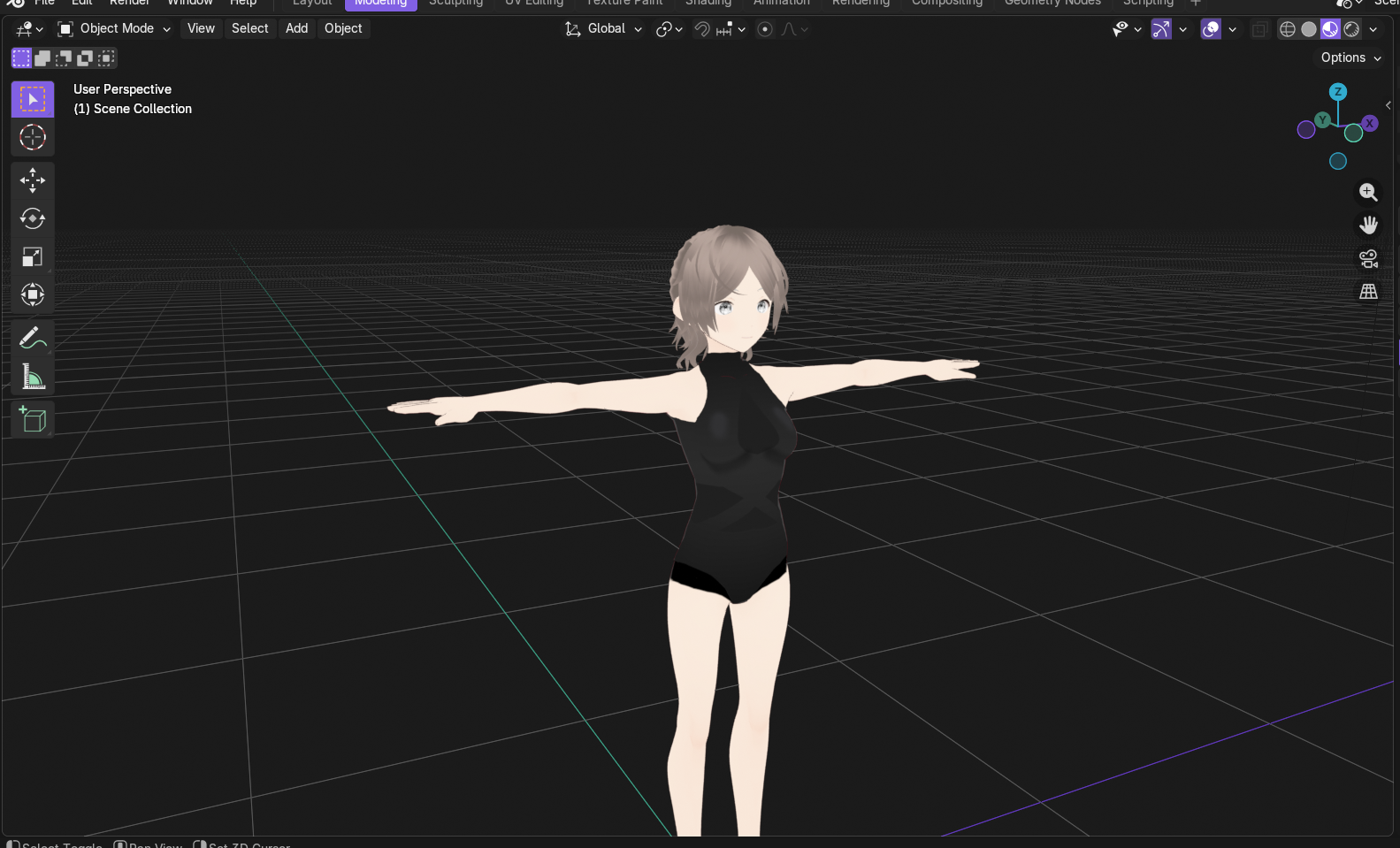Switch perspective/orthographic with grid icon
The image size is (1400, 848).
click(1368, 291)
